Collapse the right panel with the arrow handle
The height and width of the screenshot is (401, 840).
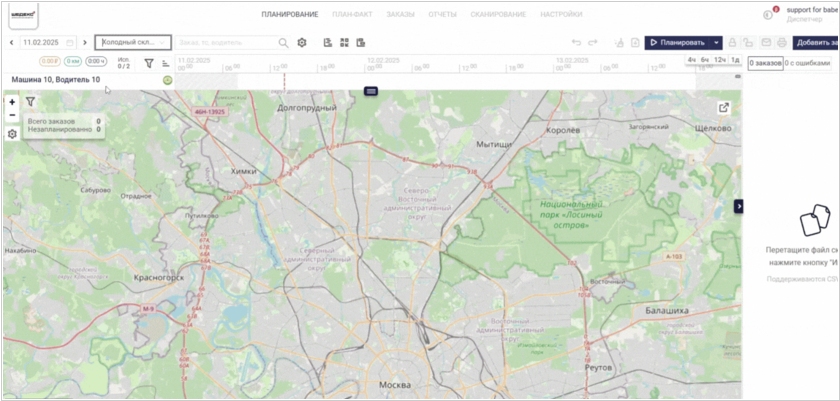pyautogui.click(x=738, y=206)
